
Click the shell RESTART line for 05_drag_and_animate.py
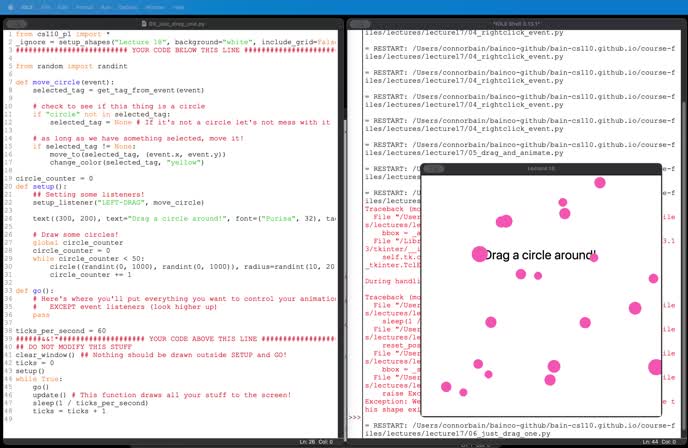click(520, 149)
